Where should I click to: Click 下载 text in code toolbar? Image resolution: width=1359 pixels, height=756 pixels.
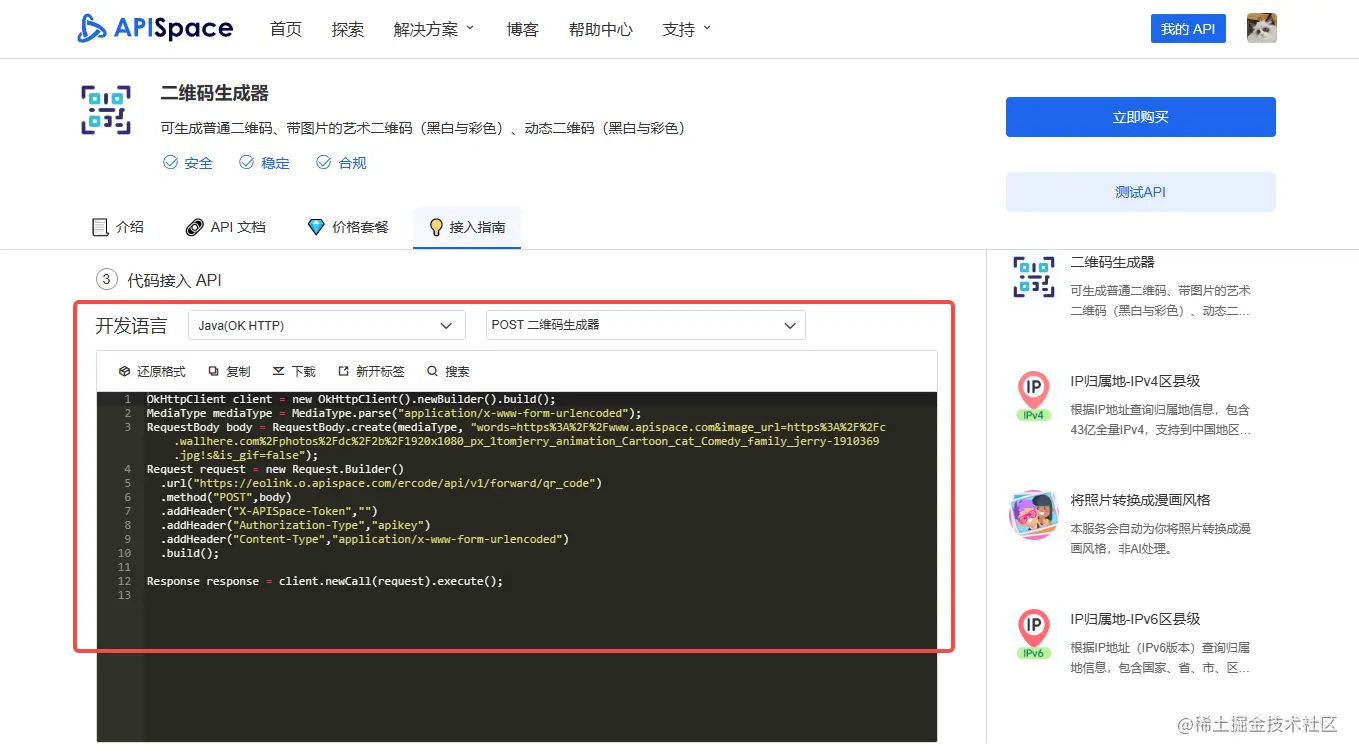coord(303,371)
